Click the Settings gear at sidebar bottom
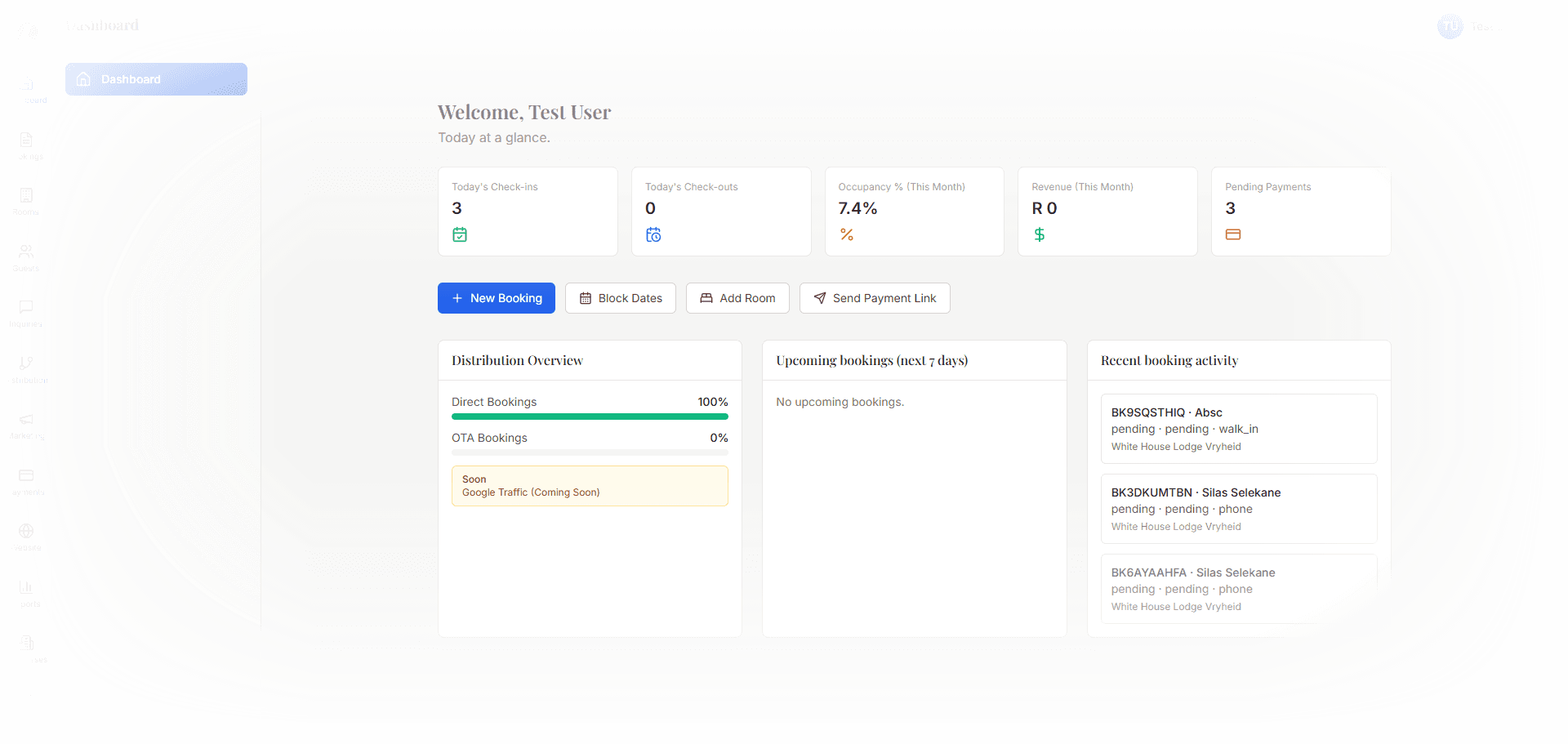This screenshot has width=1568, height=744. (x=25, y=700)
